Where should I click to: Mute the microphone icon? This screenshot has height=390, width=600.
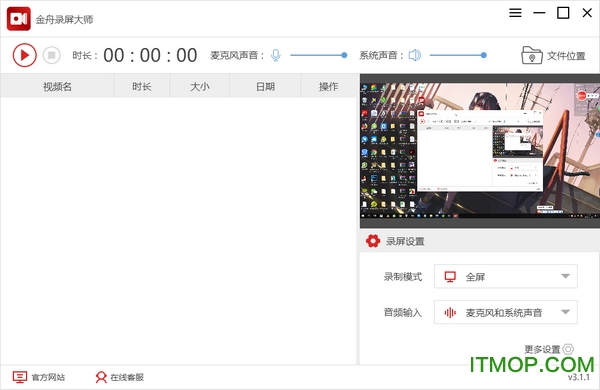276,55
